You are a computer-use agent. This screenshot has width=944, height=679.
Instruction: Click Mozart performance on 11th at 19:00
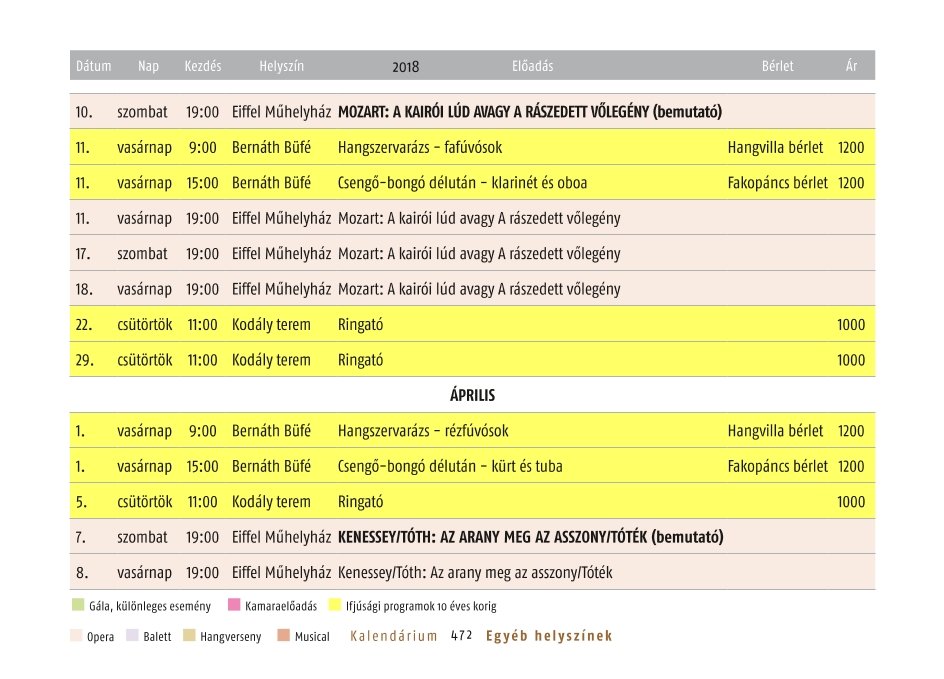pyautogui.click(x=479, y=219)
